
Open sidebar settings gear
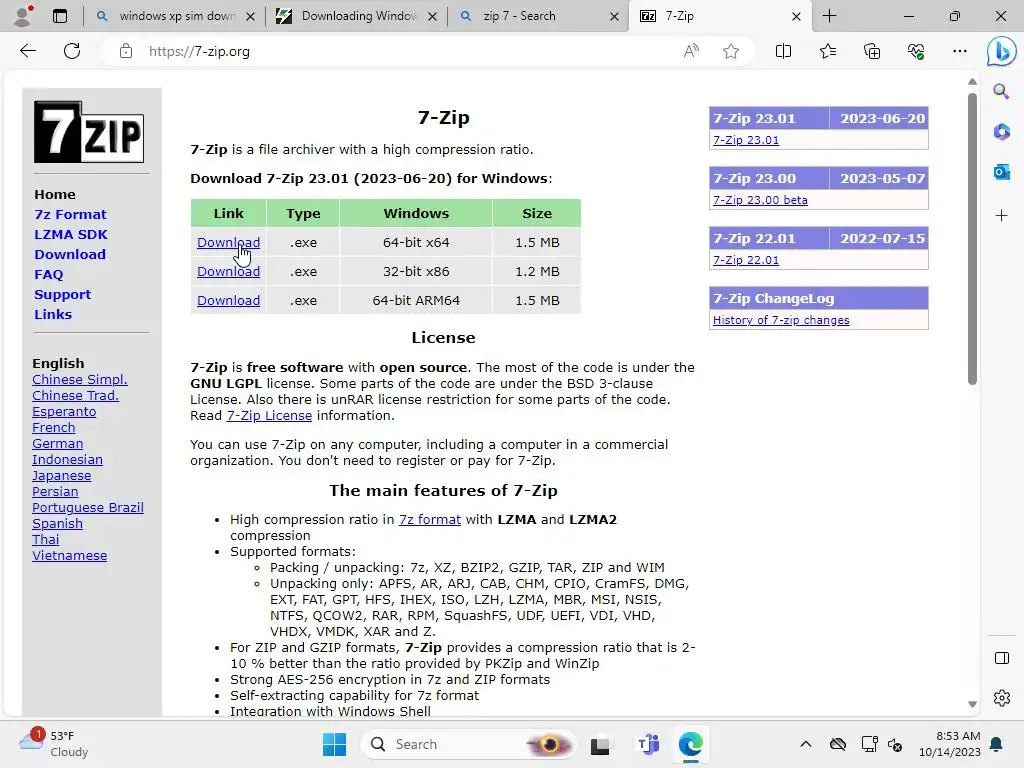(1001, 698)
